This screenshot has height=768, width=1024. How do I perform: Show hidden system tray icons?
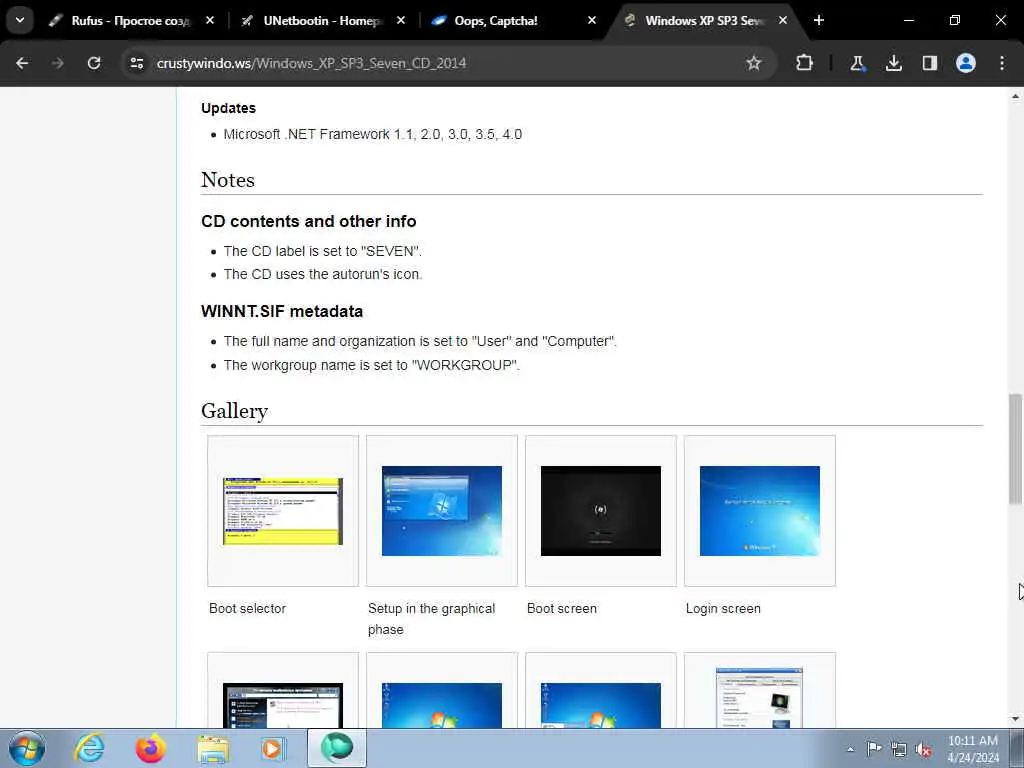(850, 749)
